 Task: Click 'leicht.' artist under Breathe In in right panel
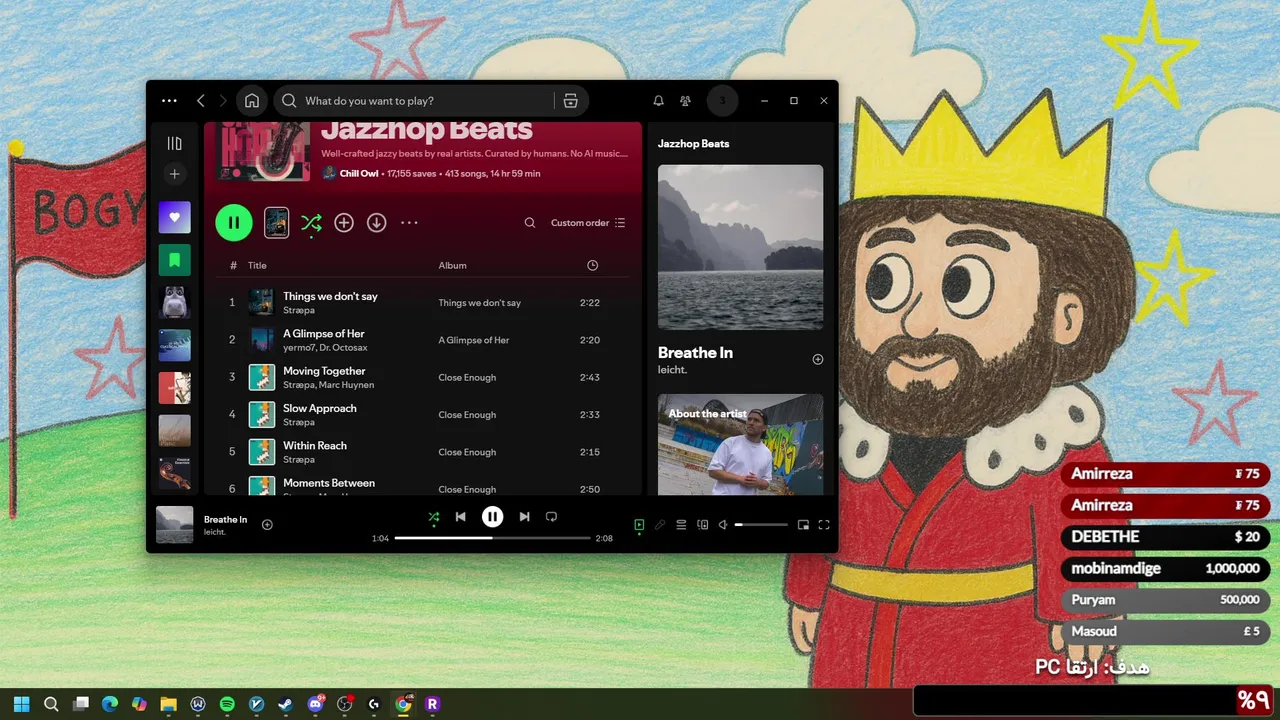672,370
